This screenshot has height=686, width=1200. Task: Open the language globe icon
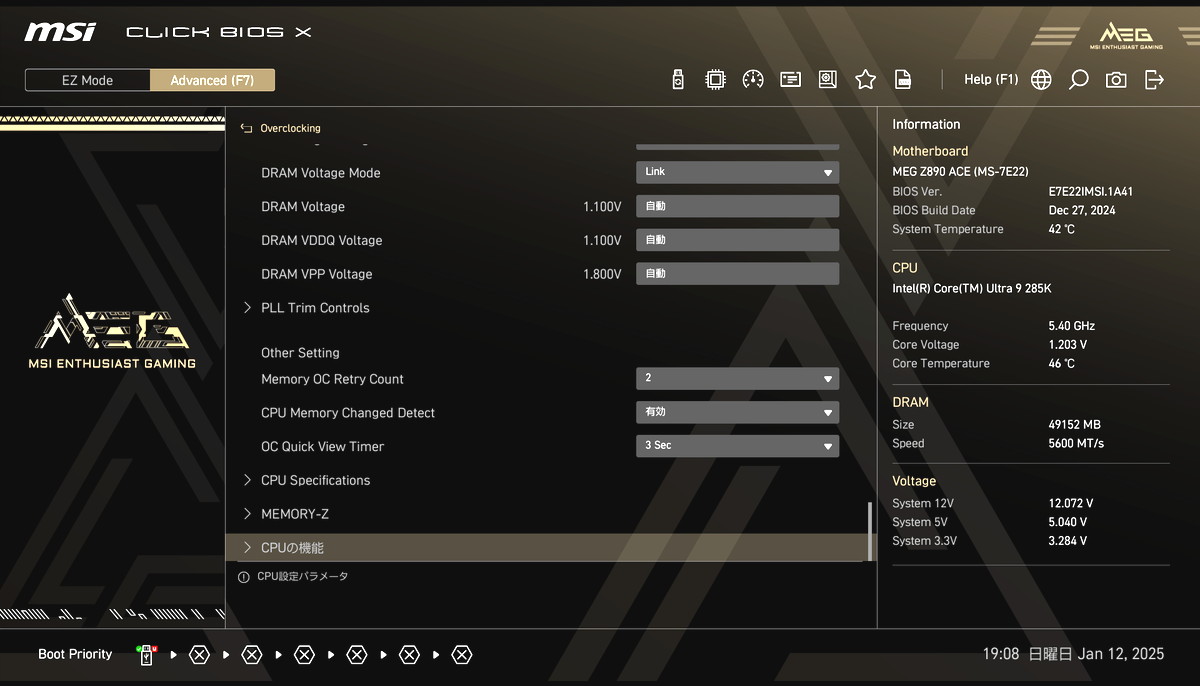click(1041, 80)
